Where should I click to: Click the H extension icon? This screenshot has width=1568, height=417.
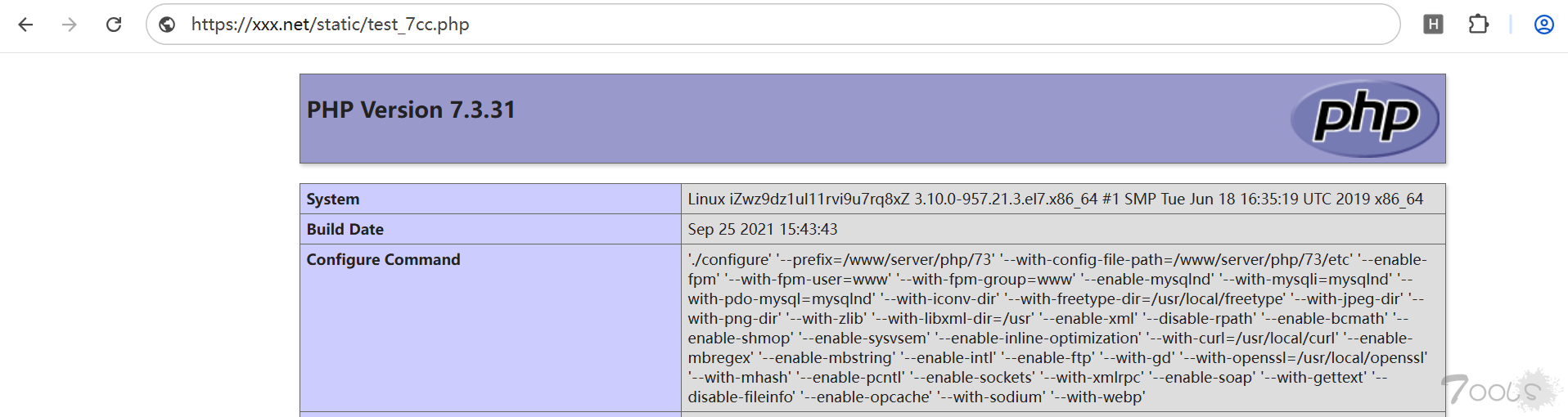[x=1433, y=25]
